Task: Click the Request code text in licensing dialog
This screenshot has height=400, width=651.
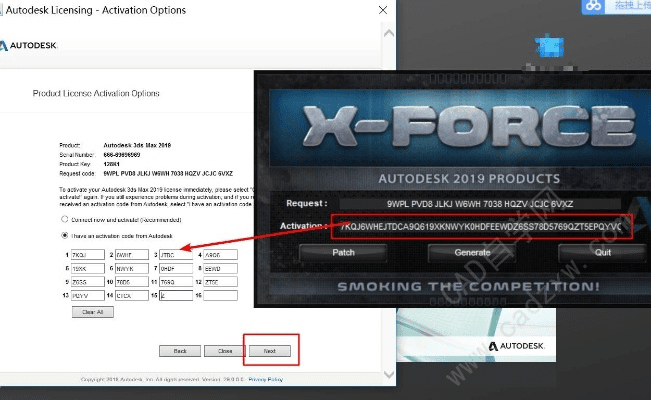Action: point(168,173)
